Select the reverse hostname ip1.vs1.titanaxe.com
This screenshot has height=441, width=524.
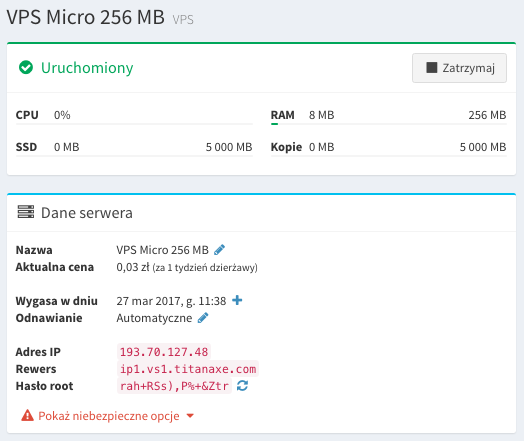point(188,369)
